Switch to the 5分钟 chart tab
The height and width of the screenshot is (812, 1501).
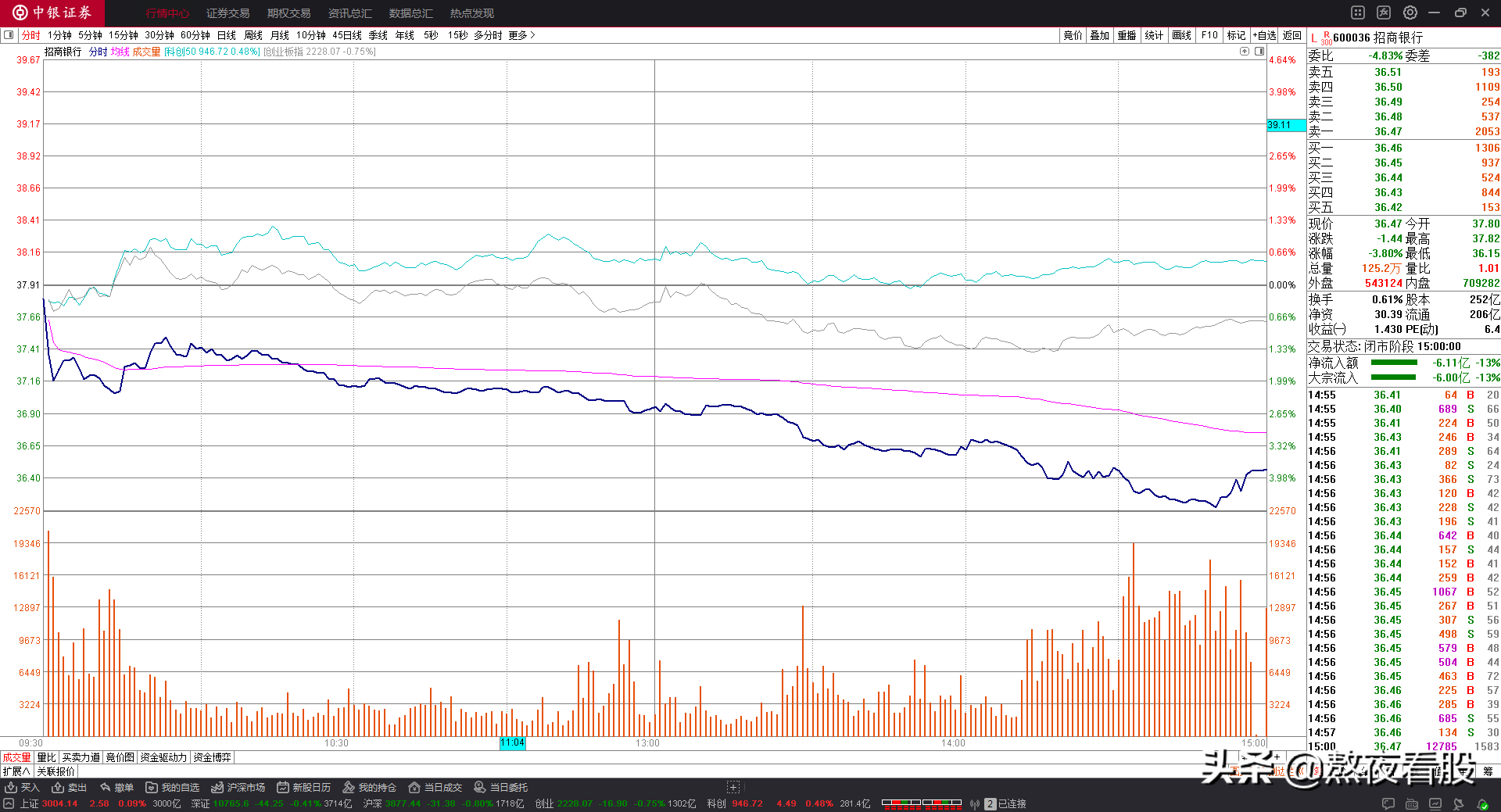(91, 35)
